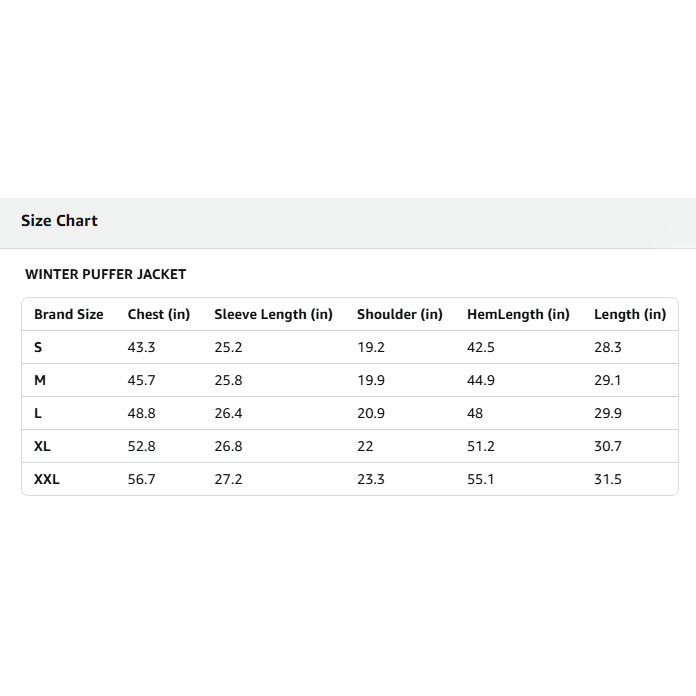The image size is (696, 696).
Task: Select the WINTER PUFFER JACKET title
Action: point(106,274)
